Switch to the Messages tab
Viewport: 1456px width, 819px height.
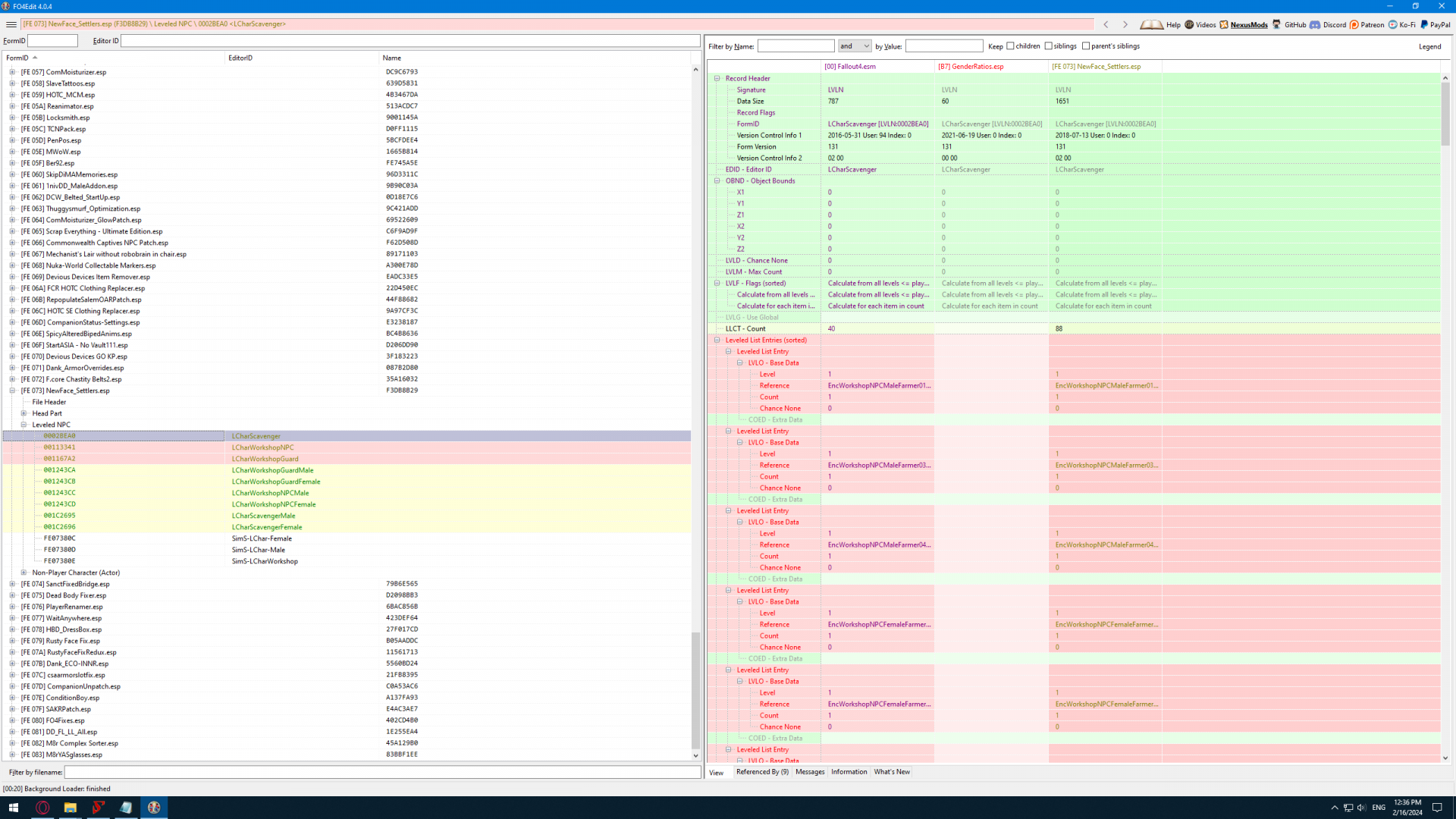[810, 772]
